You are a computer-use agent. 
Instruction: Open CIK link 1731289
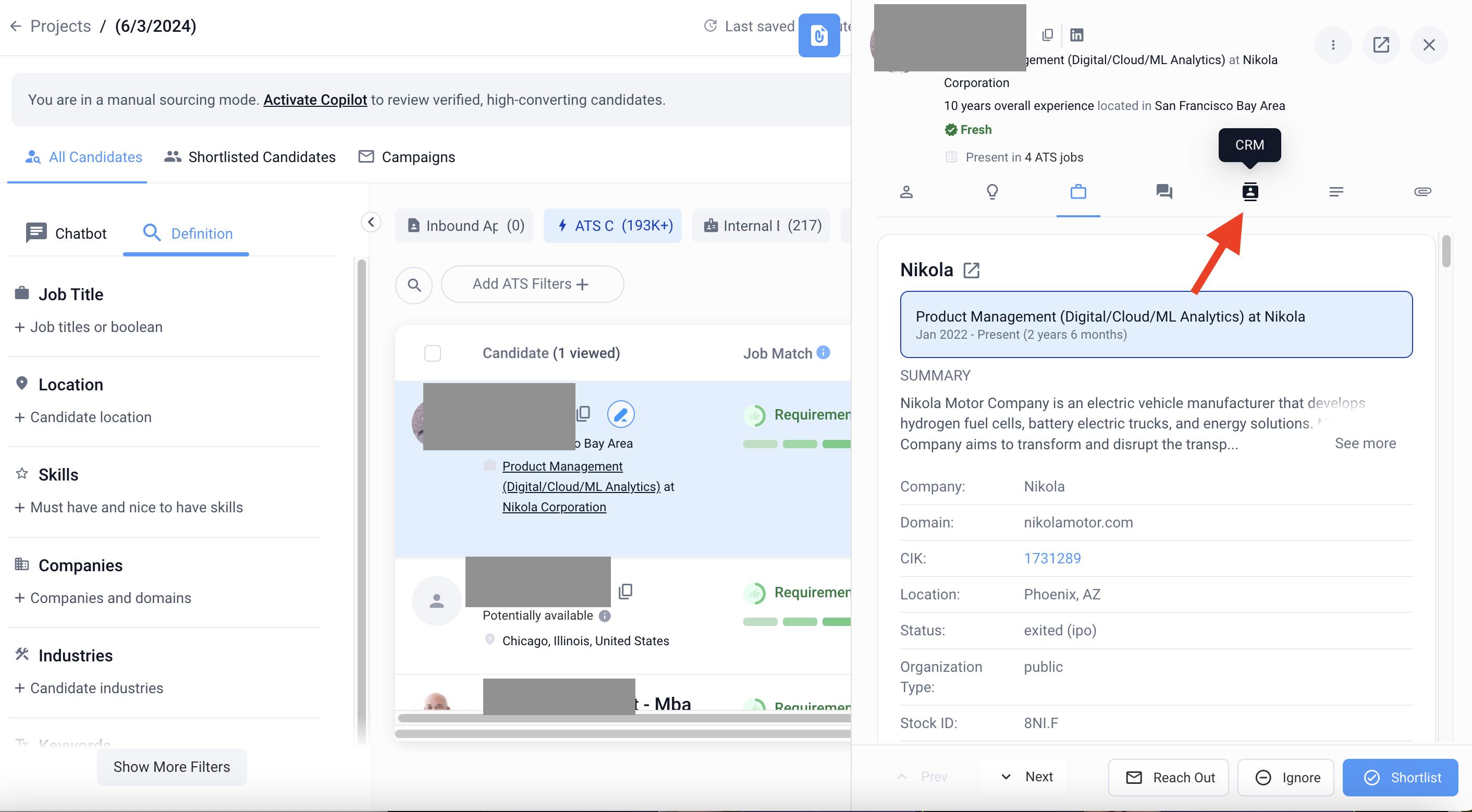click(1052, 558)
